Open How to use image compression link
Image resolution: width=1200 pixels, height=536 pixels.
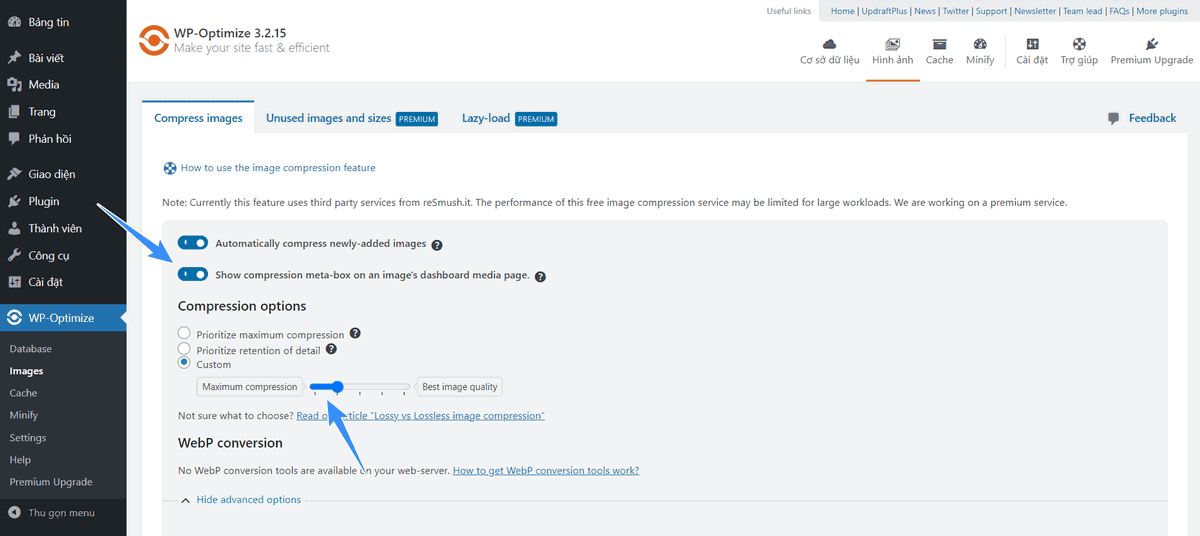(x=277, y=168)
